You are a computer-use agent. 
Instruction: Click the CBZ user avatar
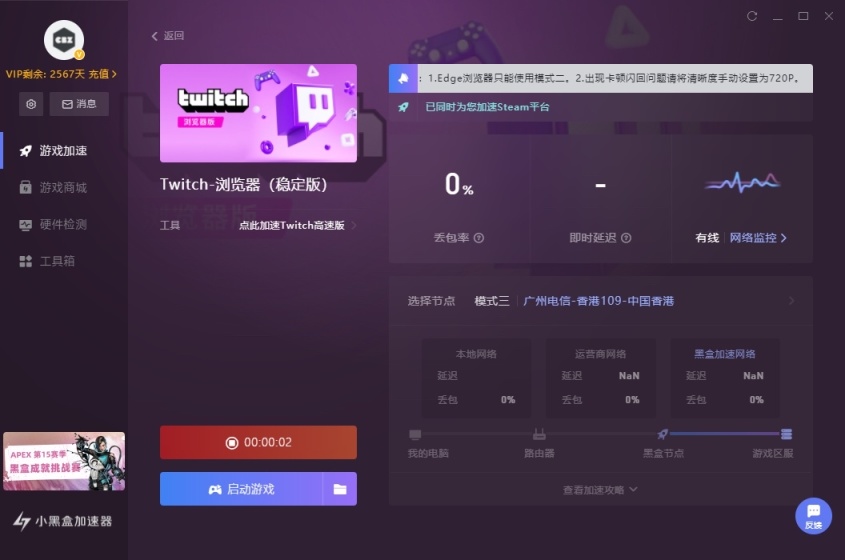tap(64, 40)
